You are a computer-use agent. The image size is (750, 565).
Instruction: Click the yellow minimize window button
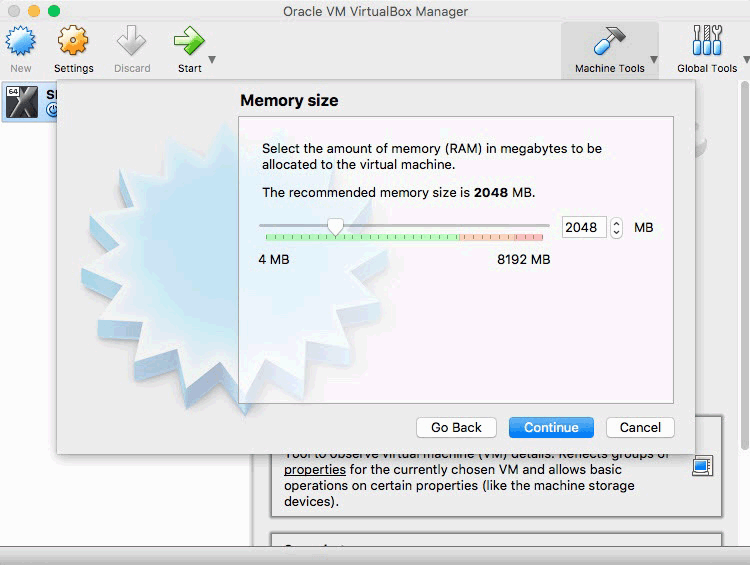tap(34, 11)
